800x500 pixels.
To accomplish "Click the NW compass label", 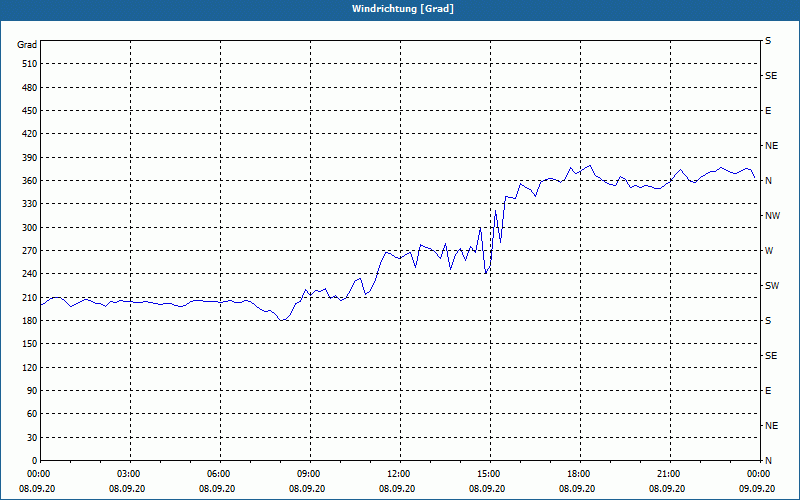I will tap(772, 216).
